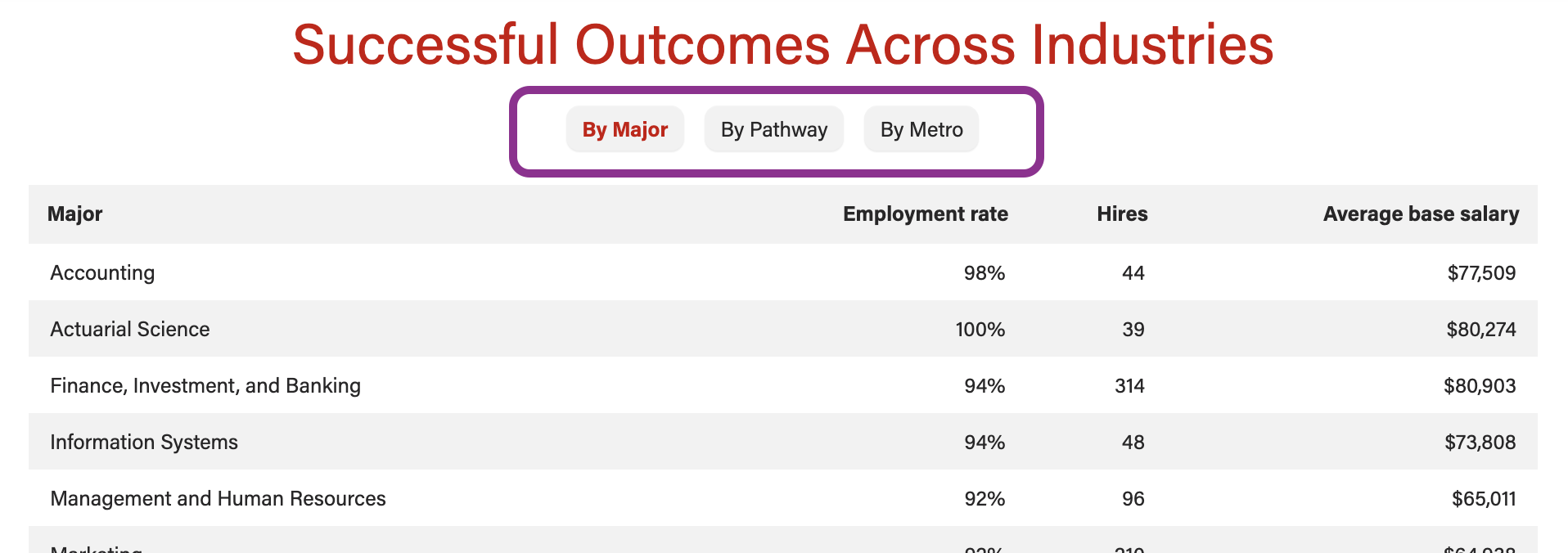The width and height of the screenshot is (1568, 553).
Task: Click the $65,011 average salary cell
Action: (x=1483, y=498)
